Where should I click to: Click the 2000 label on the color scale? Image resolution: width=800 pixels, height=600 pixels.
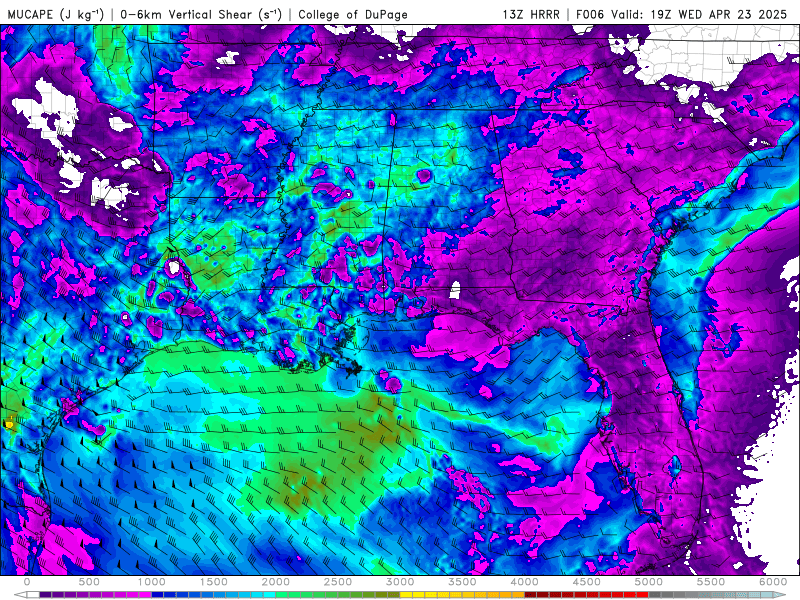(276, 582)
